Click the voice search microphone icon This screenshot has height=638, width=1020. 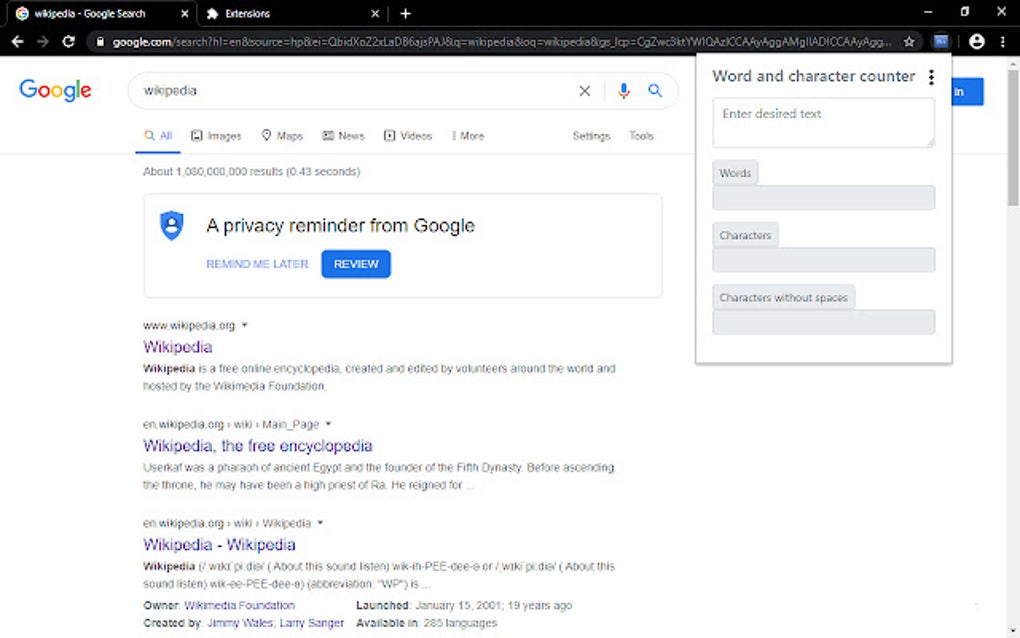(x=623, y=91)
